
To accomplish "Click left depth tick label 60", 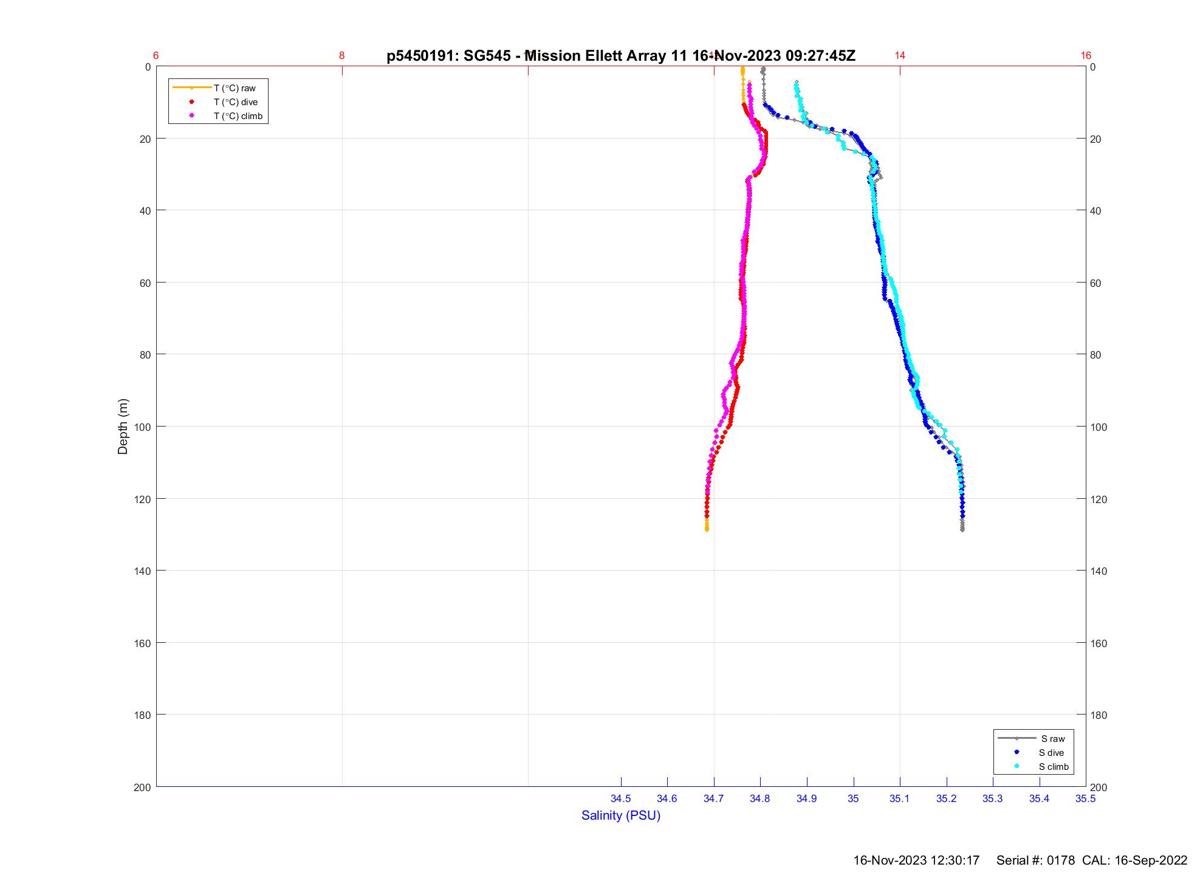I will coord(145,283).
